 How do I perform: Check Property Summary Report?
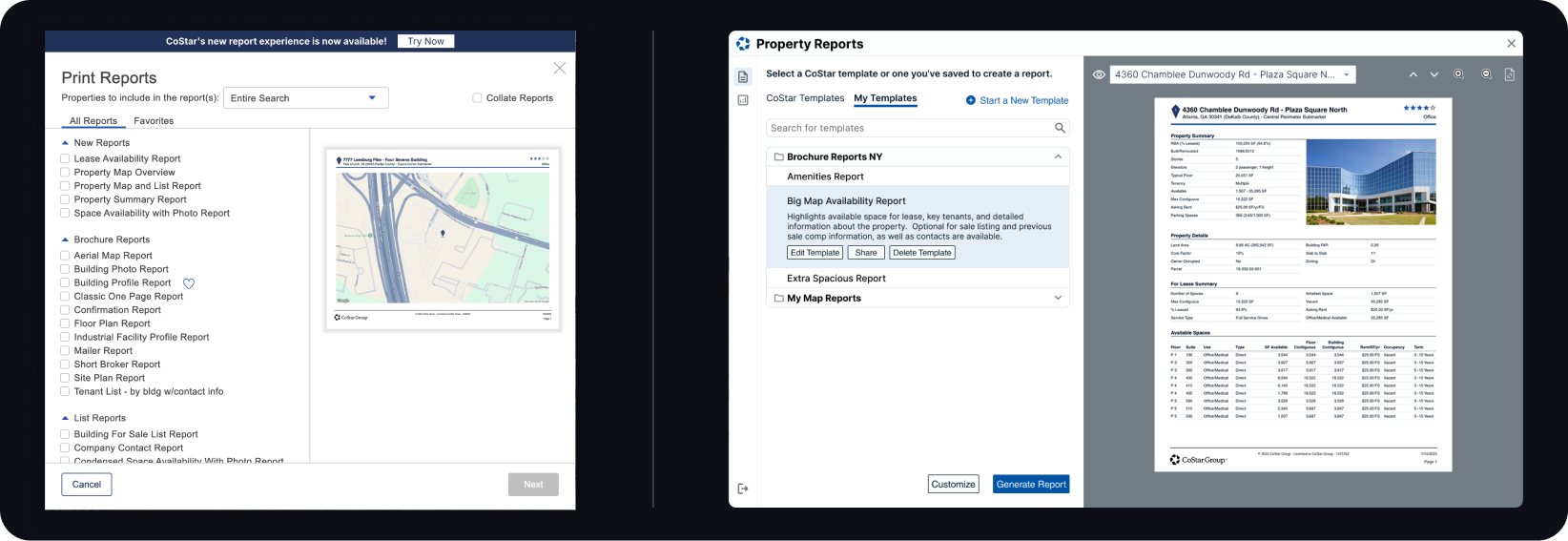click(x=65, y=199)
